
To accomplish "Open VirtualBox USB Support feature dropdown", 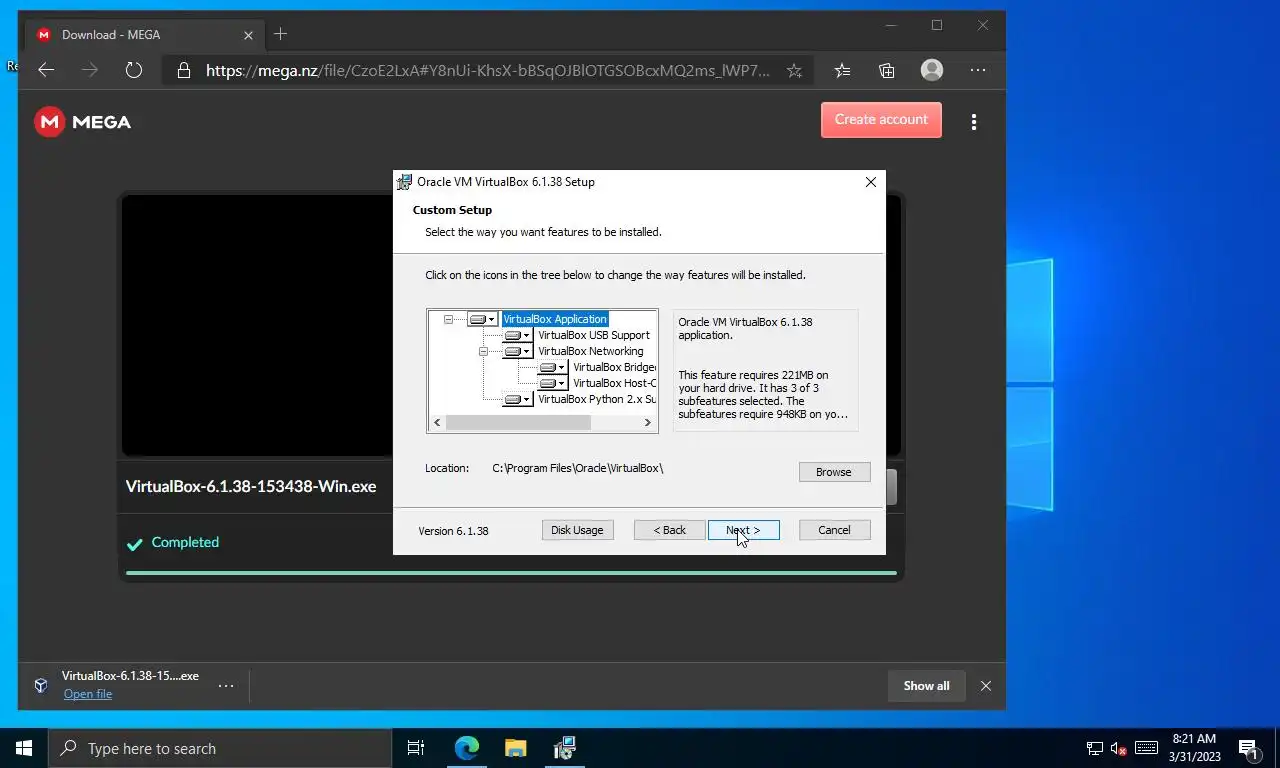I will [517, 335].
